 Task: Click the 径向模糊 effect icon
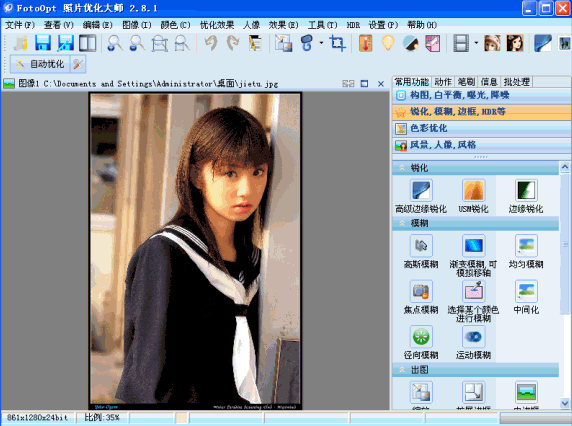coord(421,336)
